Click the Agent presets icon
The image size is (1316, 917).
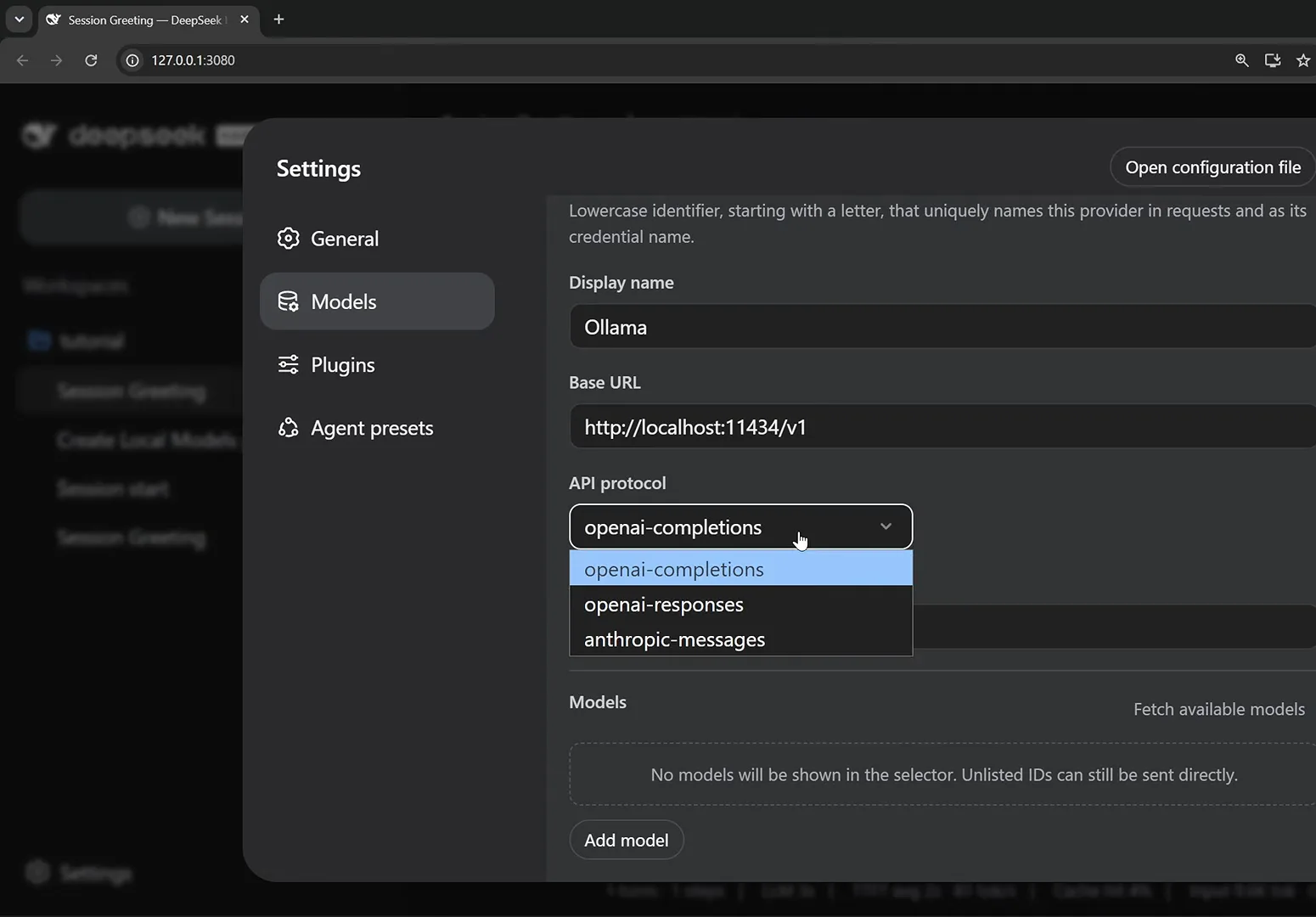pyautogui.click(x=289, y=428)
